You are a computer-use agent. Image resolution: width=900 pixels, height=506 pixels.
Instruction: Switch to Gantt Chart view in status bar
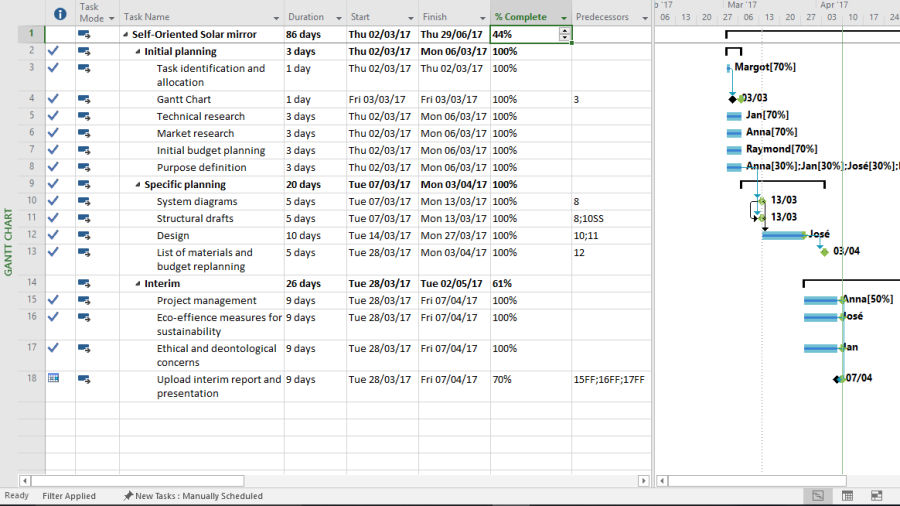point(818,496)
